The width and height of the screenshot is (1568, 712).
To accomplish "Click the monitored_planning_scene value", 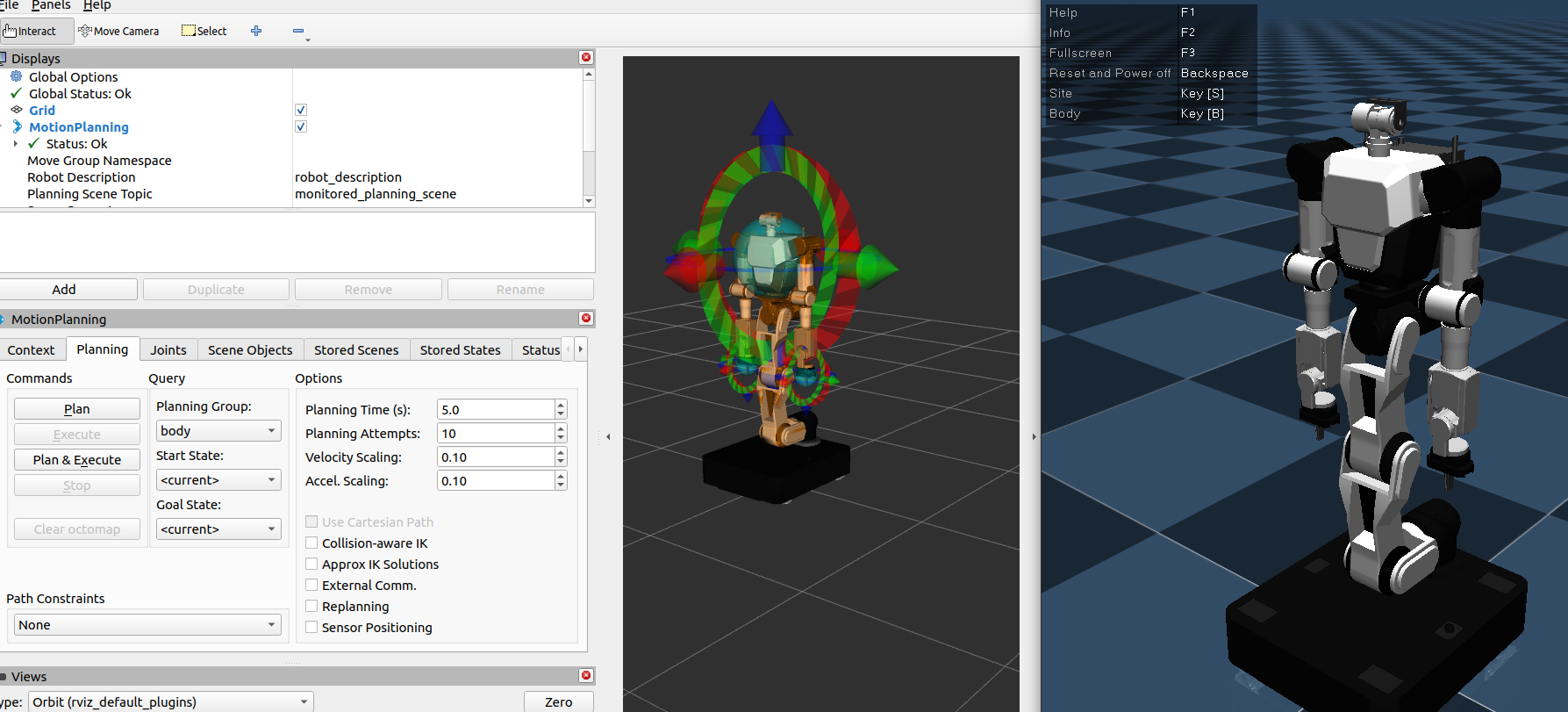I will point(376,194).
